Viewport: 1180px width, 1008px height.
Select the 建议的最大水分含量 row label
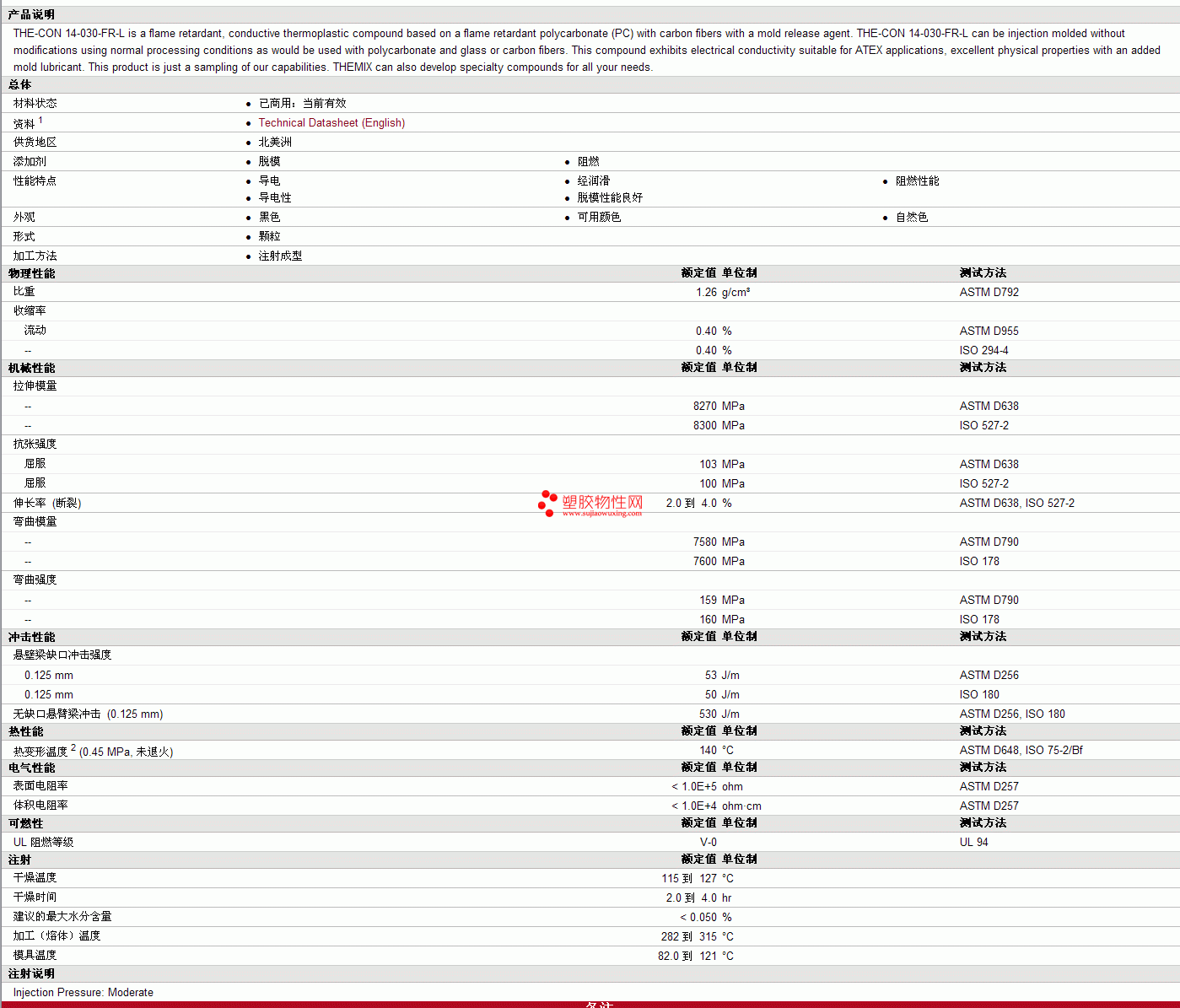(x=62, y=917)
